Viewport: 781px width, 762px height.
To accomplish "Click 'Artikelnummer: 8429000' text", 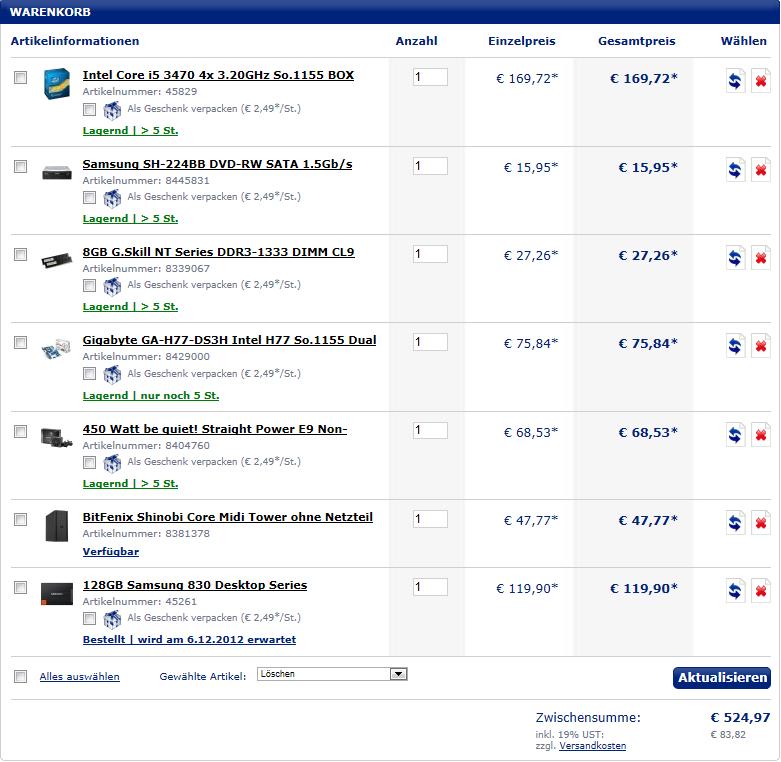I will point(146,357).
